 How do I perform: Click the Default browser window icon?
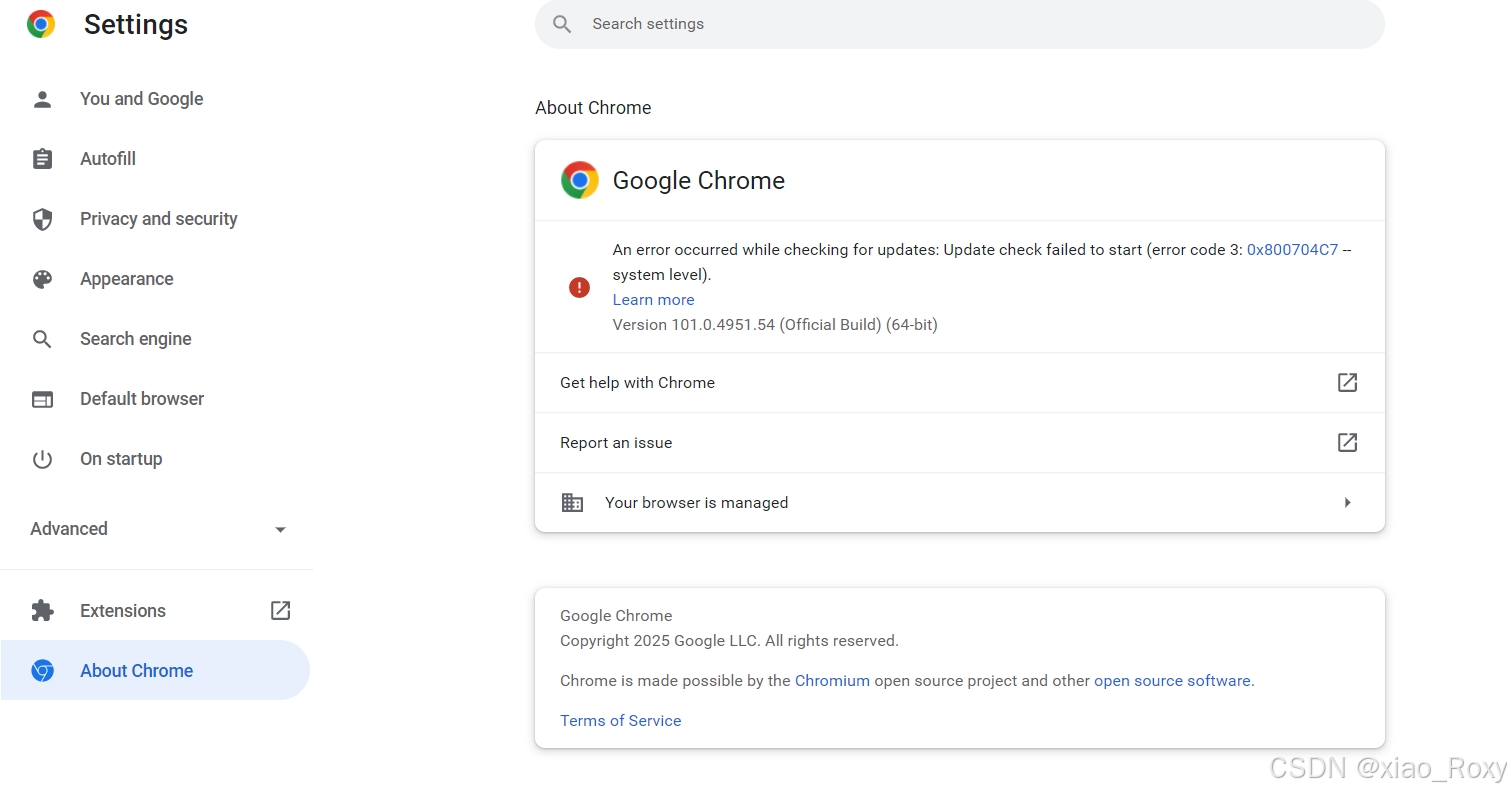pyautogui.click(x=42, y=399)
